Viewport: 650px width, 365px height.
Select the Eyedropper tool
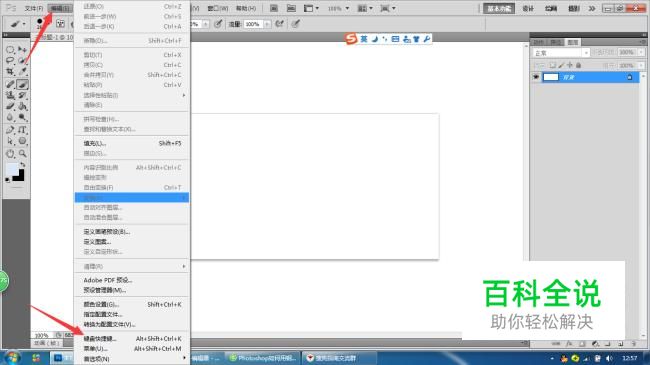(x=22, y=72)
